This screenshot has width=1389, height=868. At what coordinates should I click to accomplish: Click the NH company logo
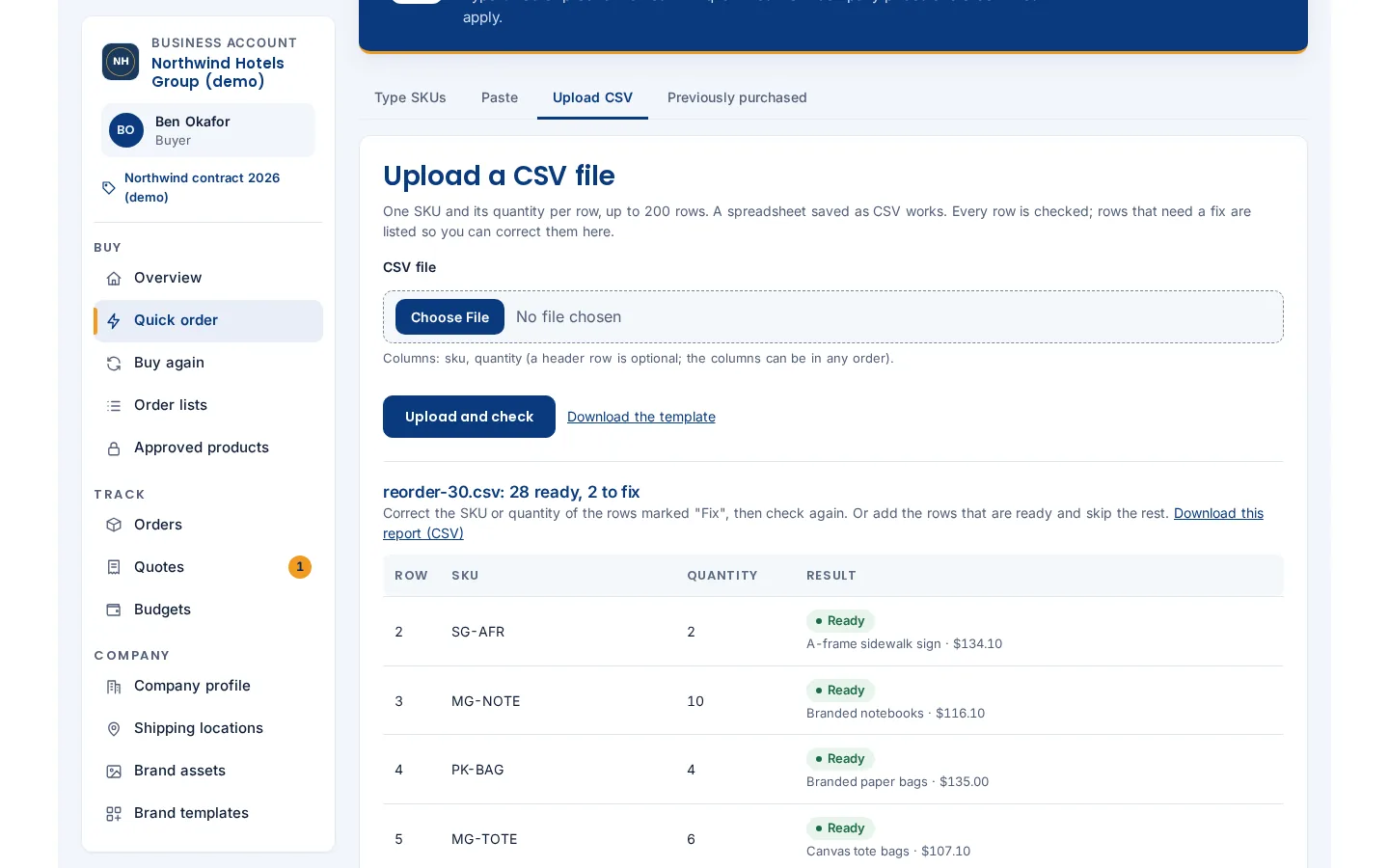(x=121, y=62)
